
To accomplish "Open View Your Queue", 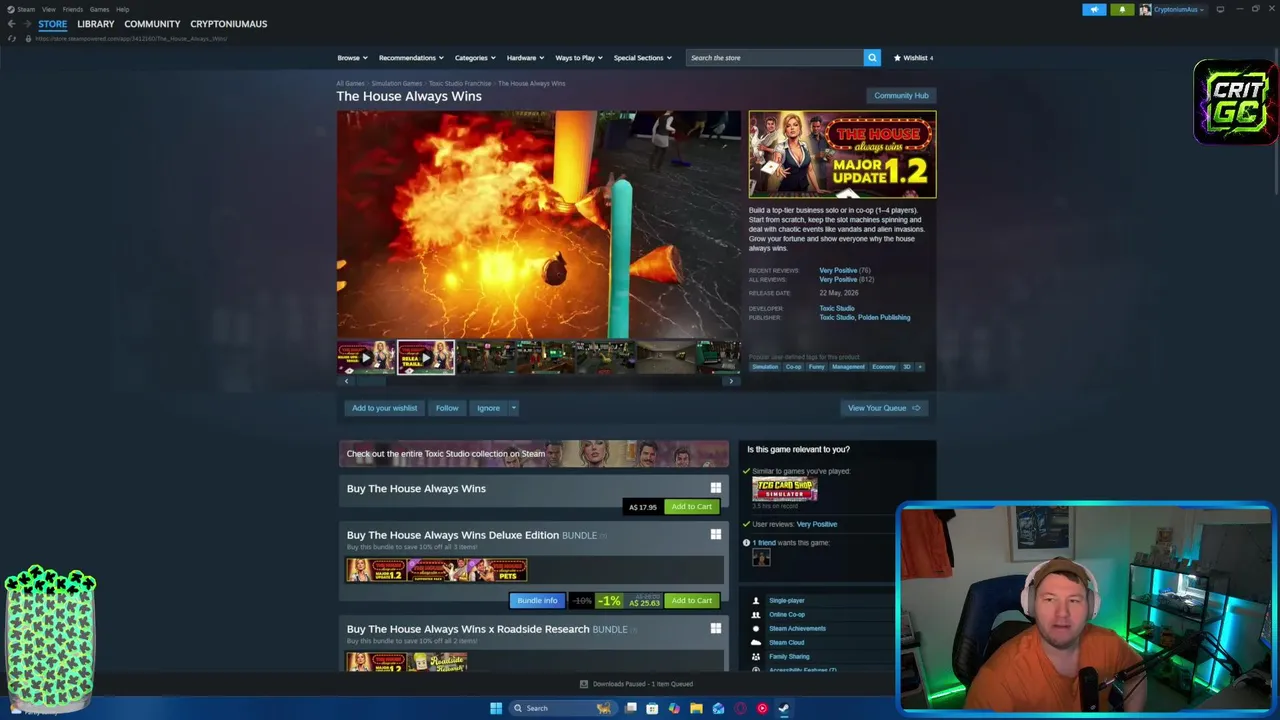I will (x=884, y=408).
